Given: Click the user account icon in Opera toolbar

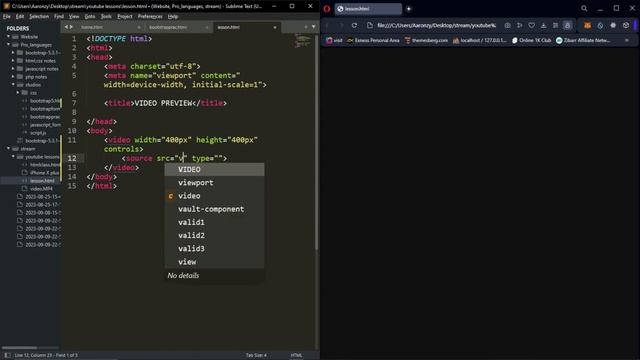Looking at the screenshot, I should [x=567, y=25].
